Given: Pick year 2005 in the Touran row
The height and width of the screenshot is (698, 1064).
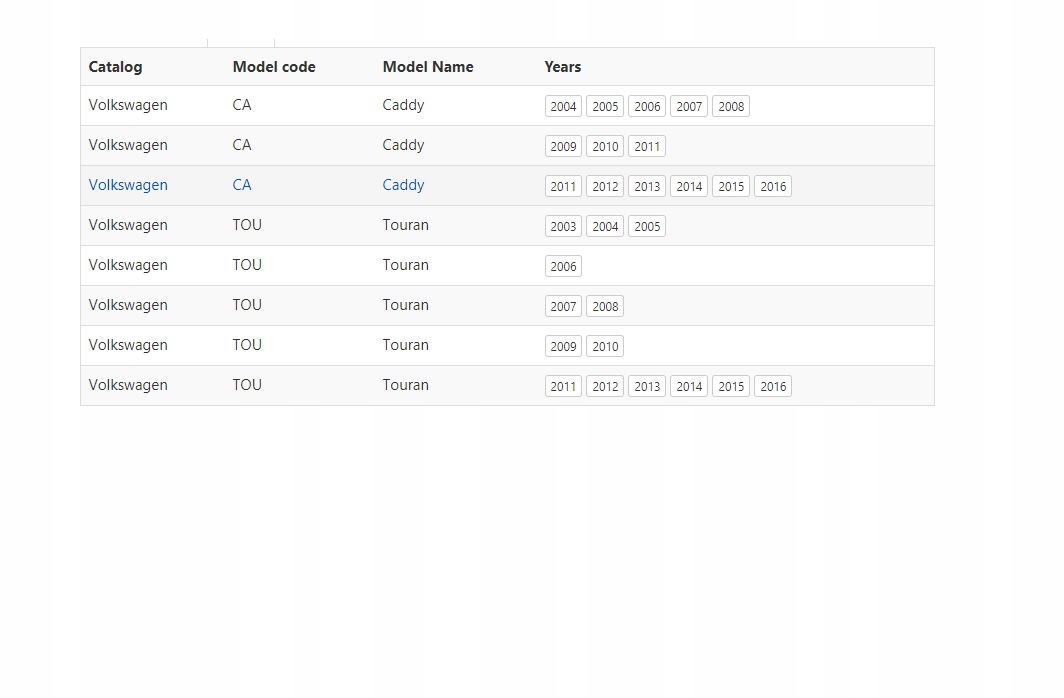Looking at the screenshot, I should [x=647, y=227].
